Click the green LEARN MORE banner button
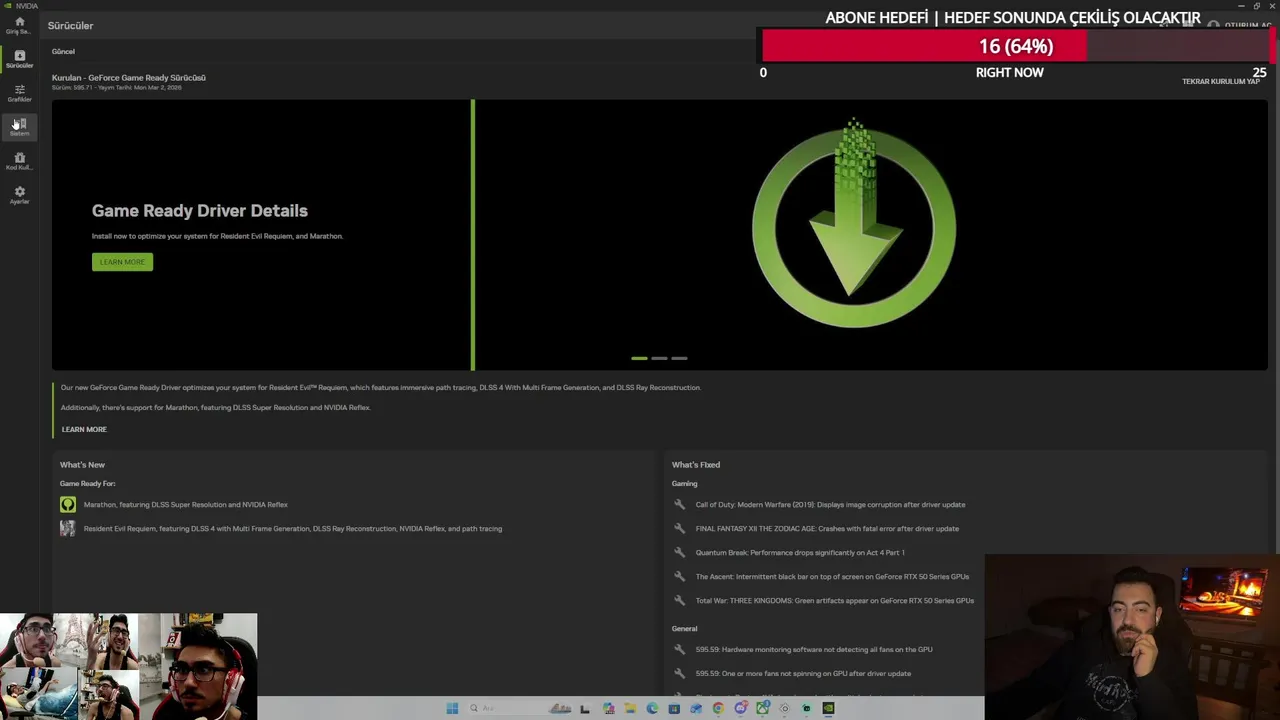Screen dimensions: 1280x720 click(x=122, y=262)
